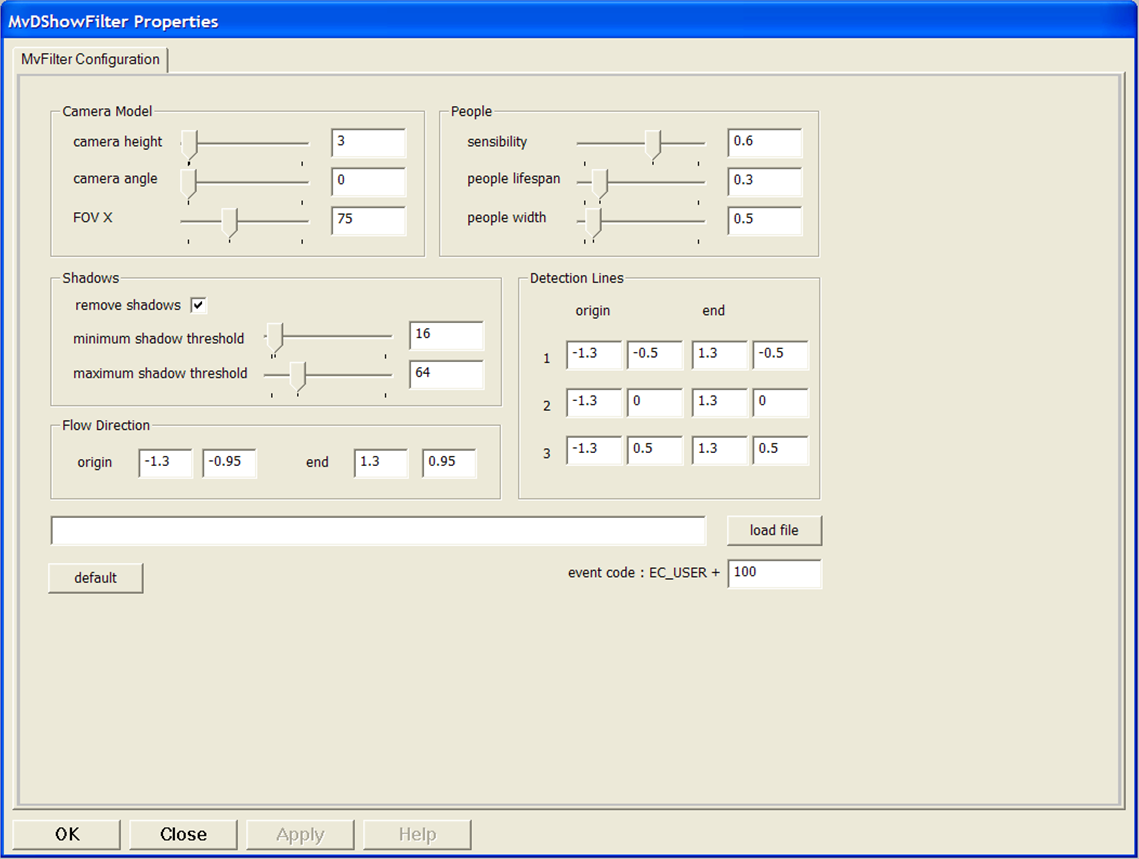The image size is (1139, 859).
Task: Click Flow Direction origin field showing -0.95
Action: [x=230, y=463]
